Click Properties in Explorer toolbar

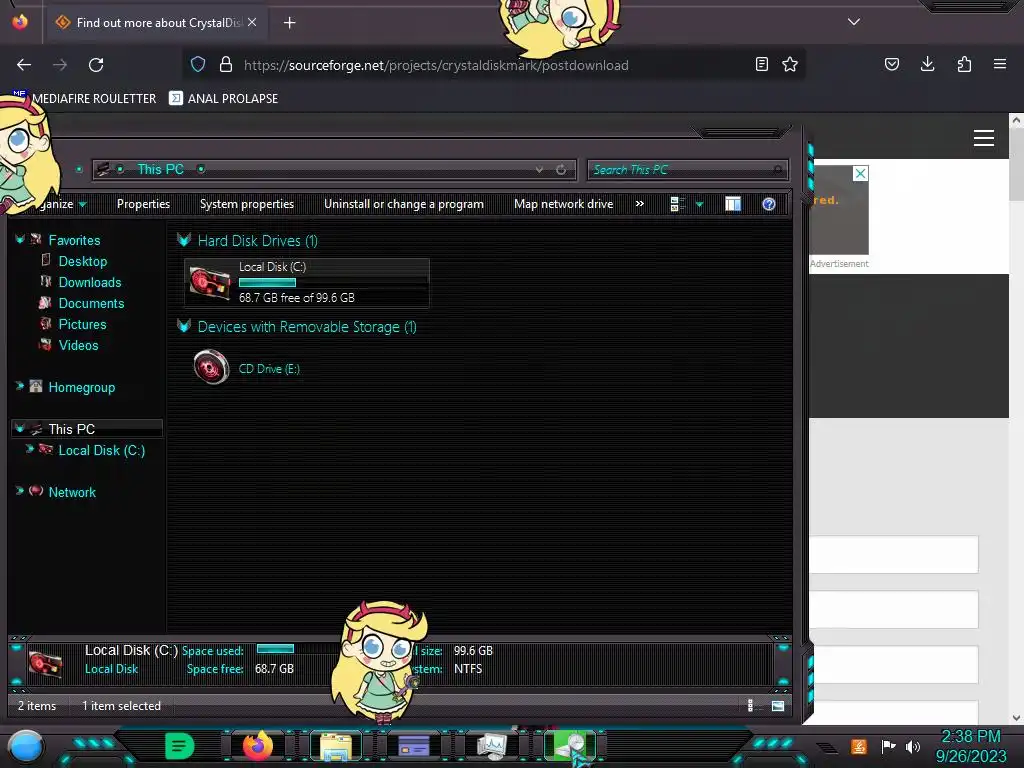(x=143, y=204)
